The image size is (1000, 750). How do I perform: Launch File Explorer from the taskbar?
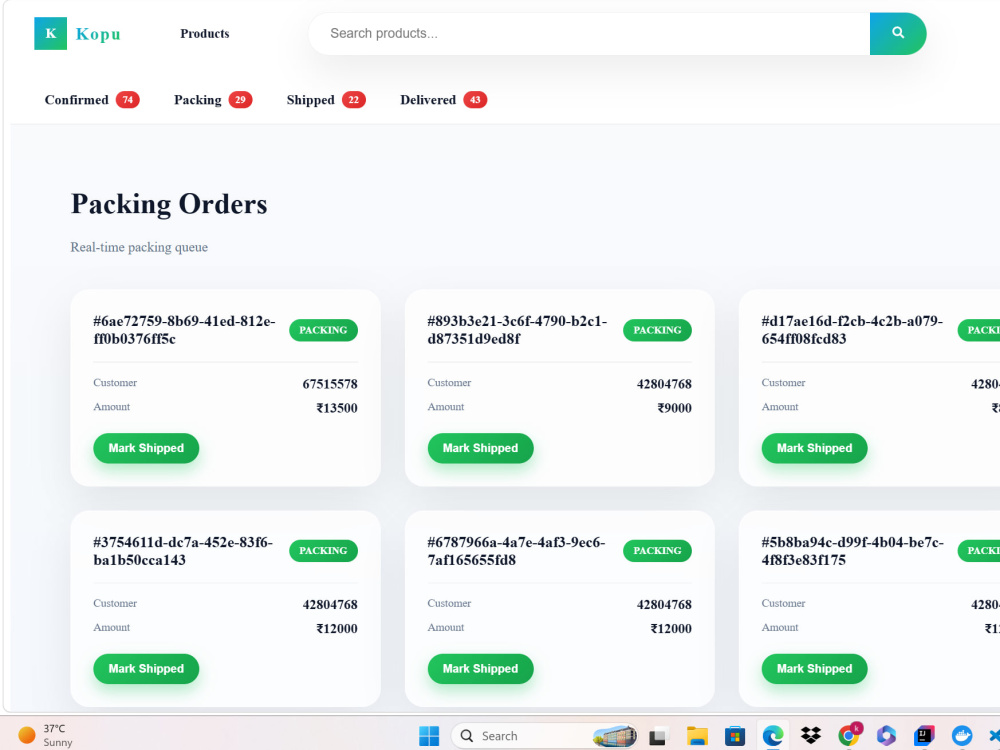point(696,736)
